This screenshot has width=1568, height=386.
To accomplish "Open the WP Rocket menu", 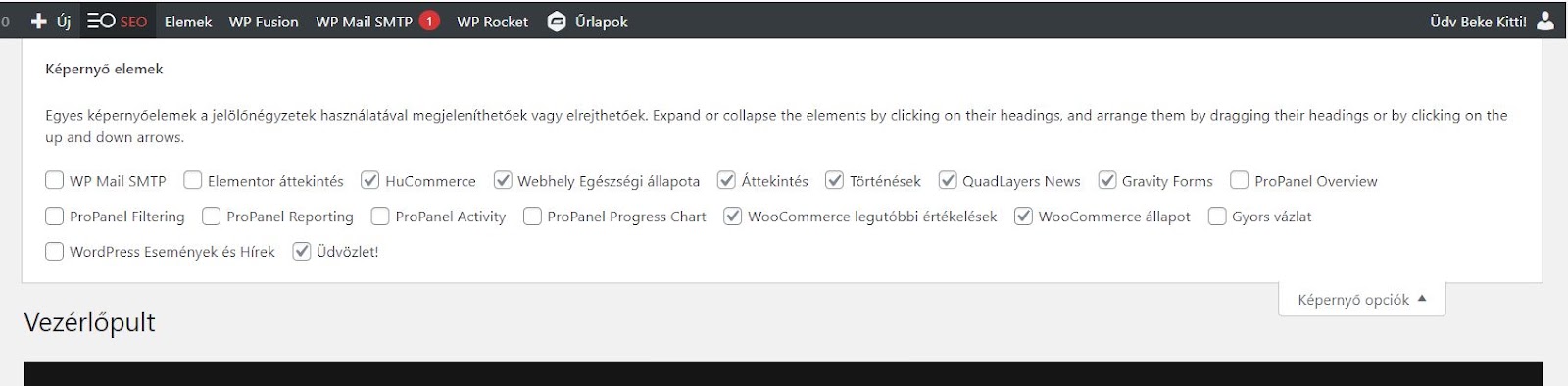I will pyautogui.click(x=492, y=21).
